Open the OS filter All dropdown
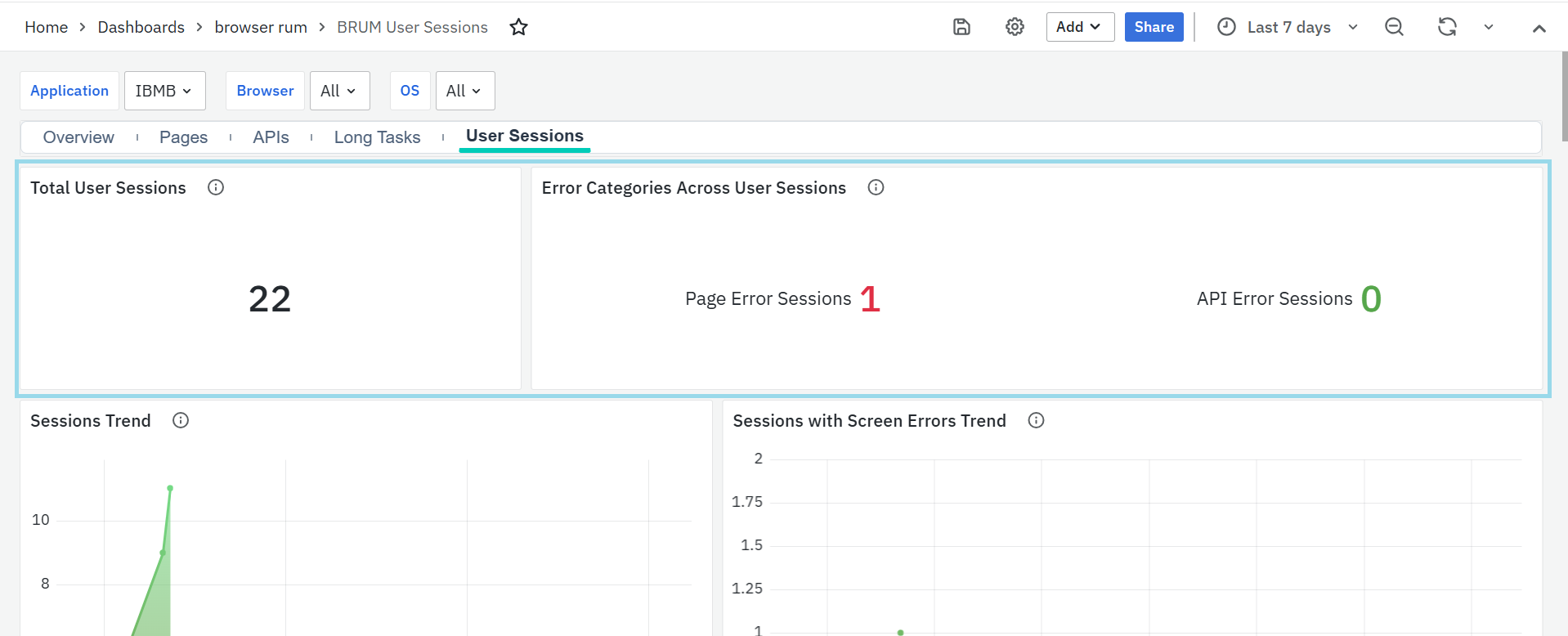This screenshot has width=1568, height=636. click(464, 91)
